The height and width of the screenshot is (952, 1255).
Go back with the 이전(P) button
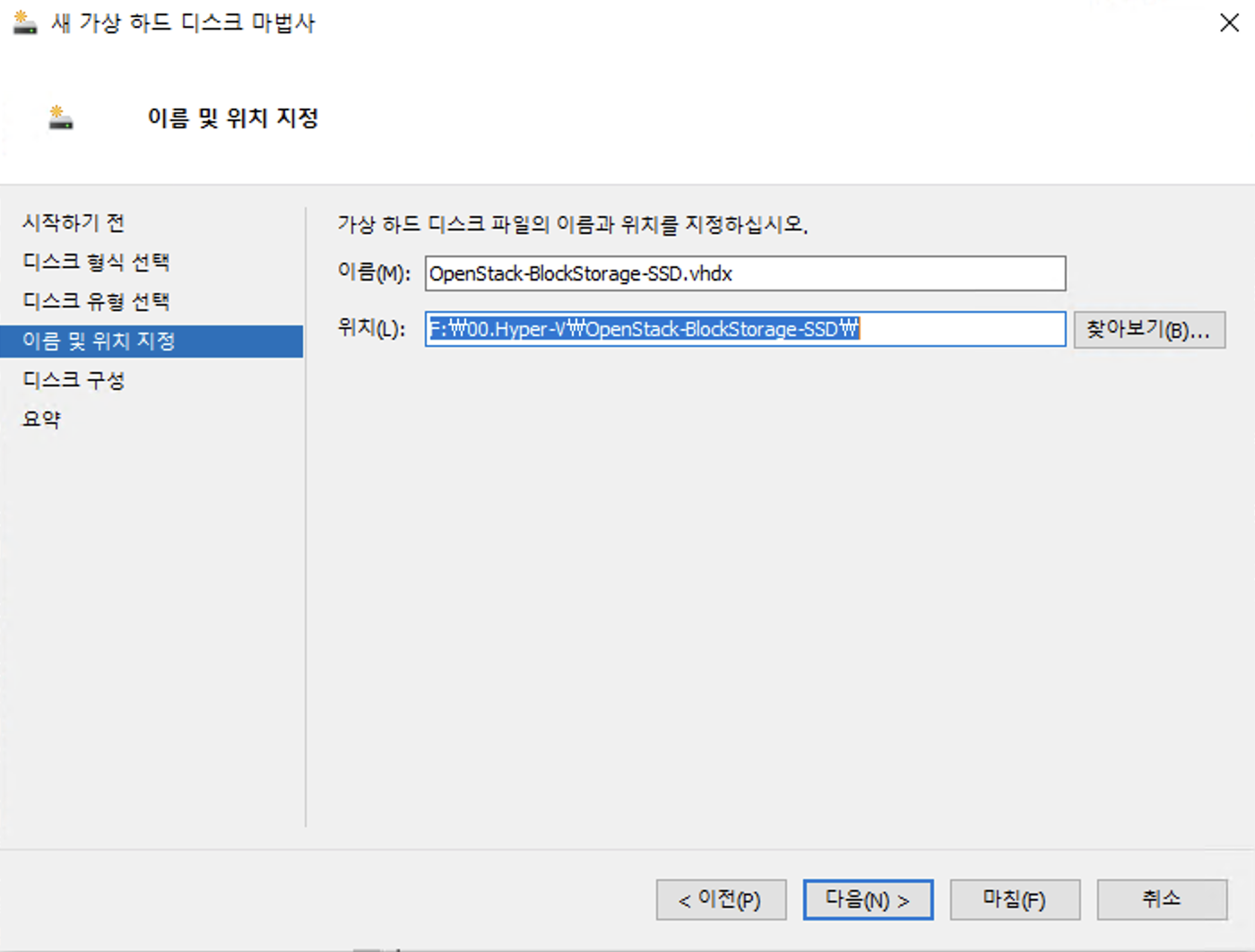721,899
